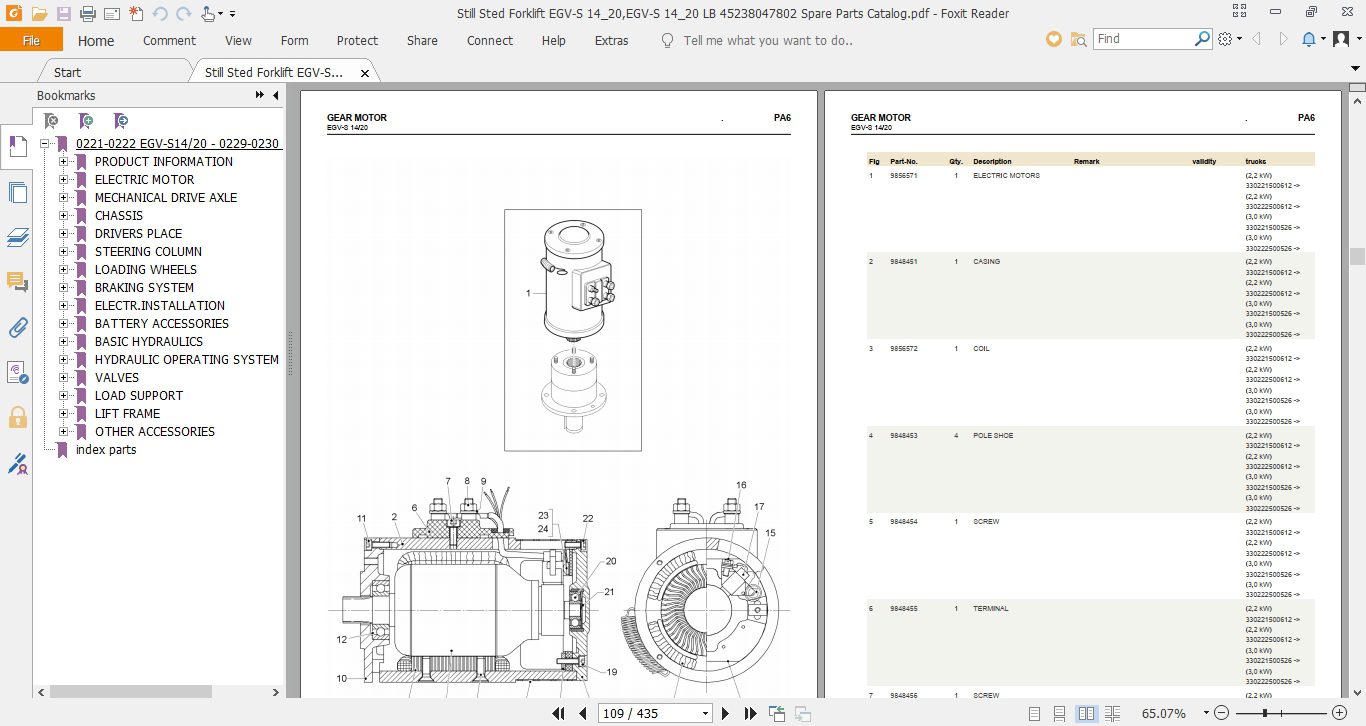Click the index parts bookmark
This screenshot has width=1366, height=726.
coord(106,450)
